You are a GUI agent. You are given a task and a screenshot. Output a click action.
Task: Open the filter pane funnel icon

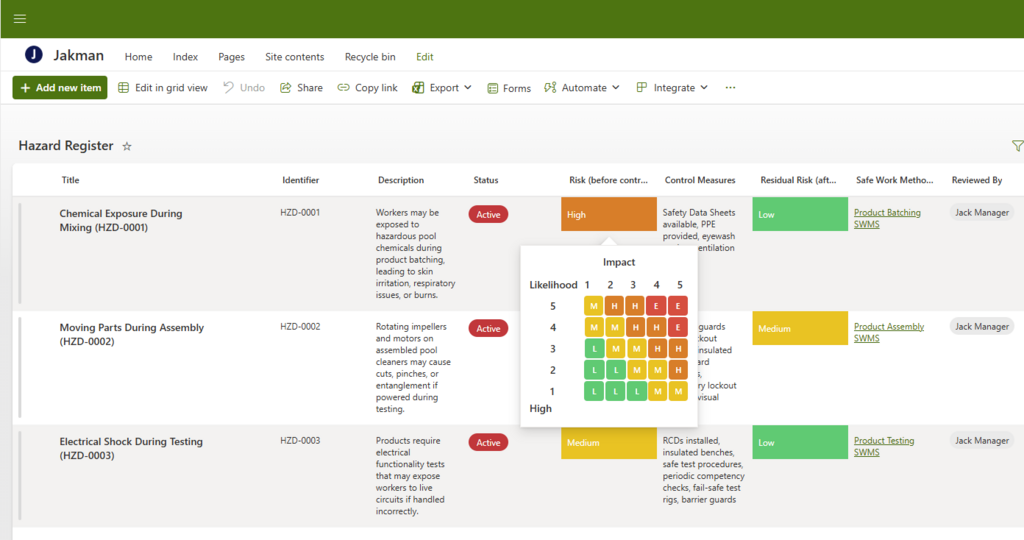1017,146
